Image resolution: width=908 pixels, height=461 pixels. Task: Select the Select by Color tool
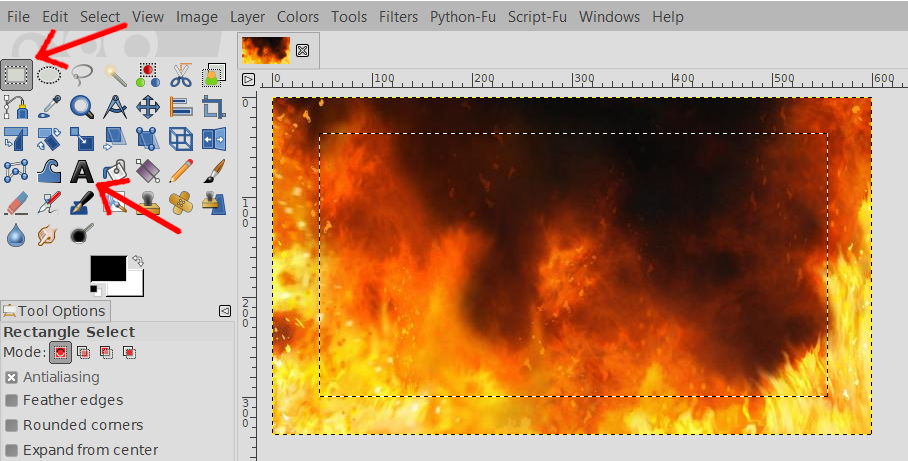point(148,75)
